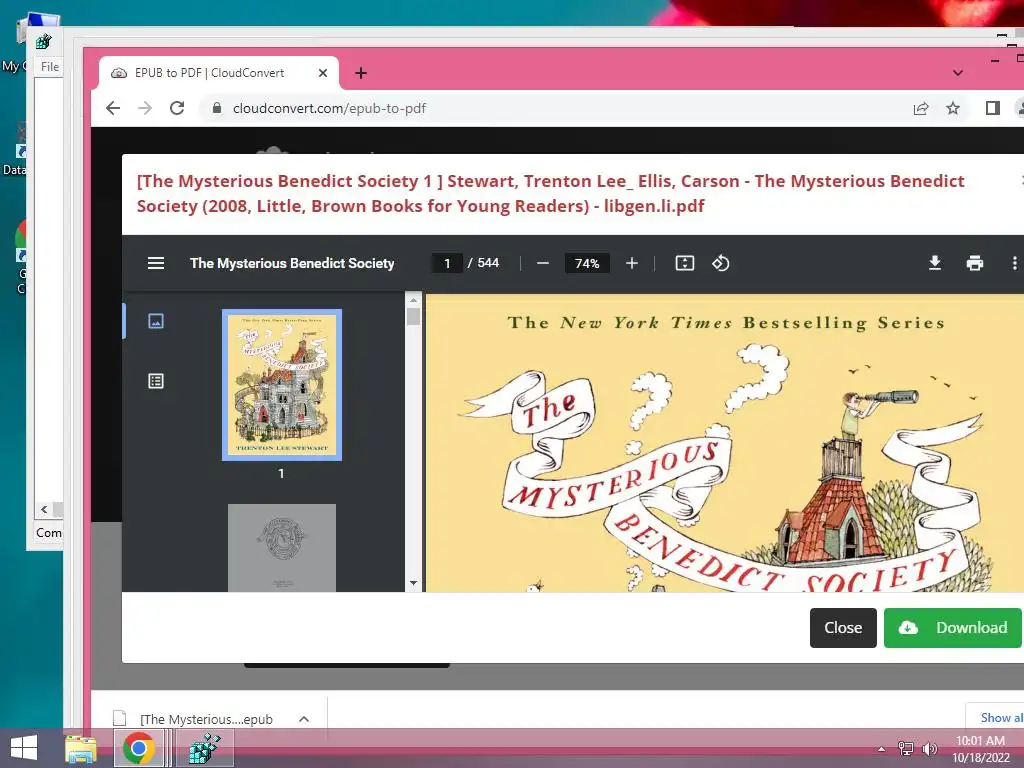Open File menu in the background window
Viewport: 1024px width, 768px height.
click(50, 67)
